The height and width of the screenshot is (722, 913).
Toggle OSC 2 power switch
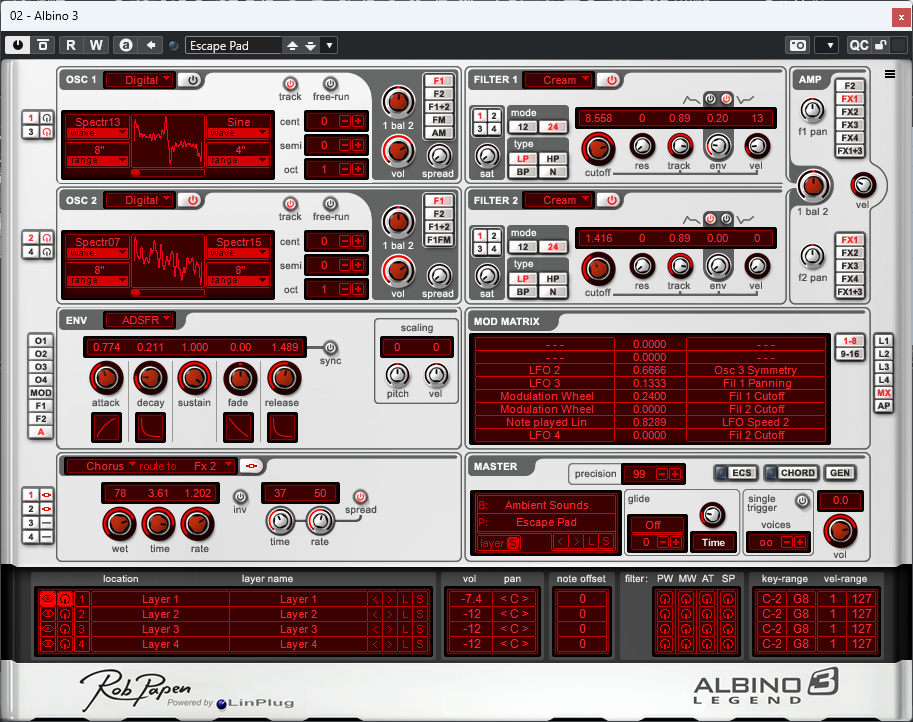coord(192,200)
